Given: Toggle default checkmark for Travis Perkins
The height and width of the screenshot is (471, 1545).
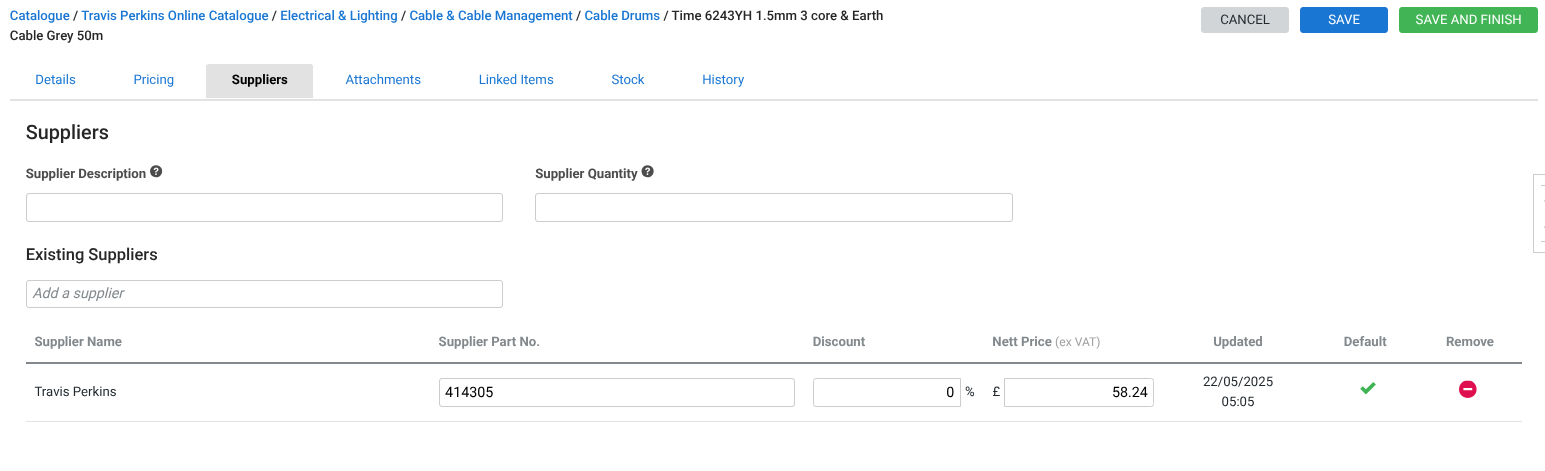Looking at the screenshot, I should click(x=1367, y=388).
